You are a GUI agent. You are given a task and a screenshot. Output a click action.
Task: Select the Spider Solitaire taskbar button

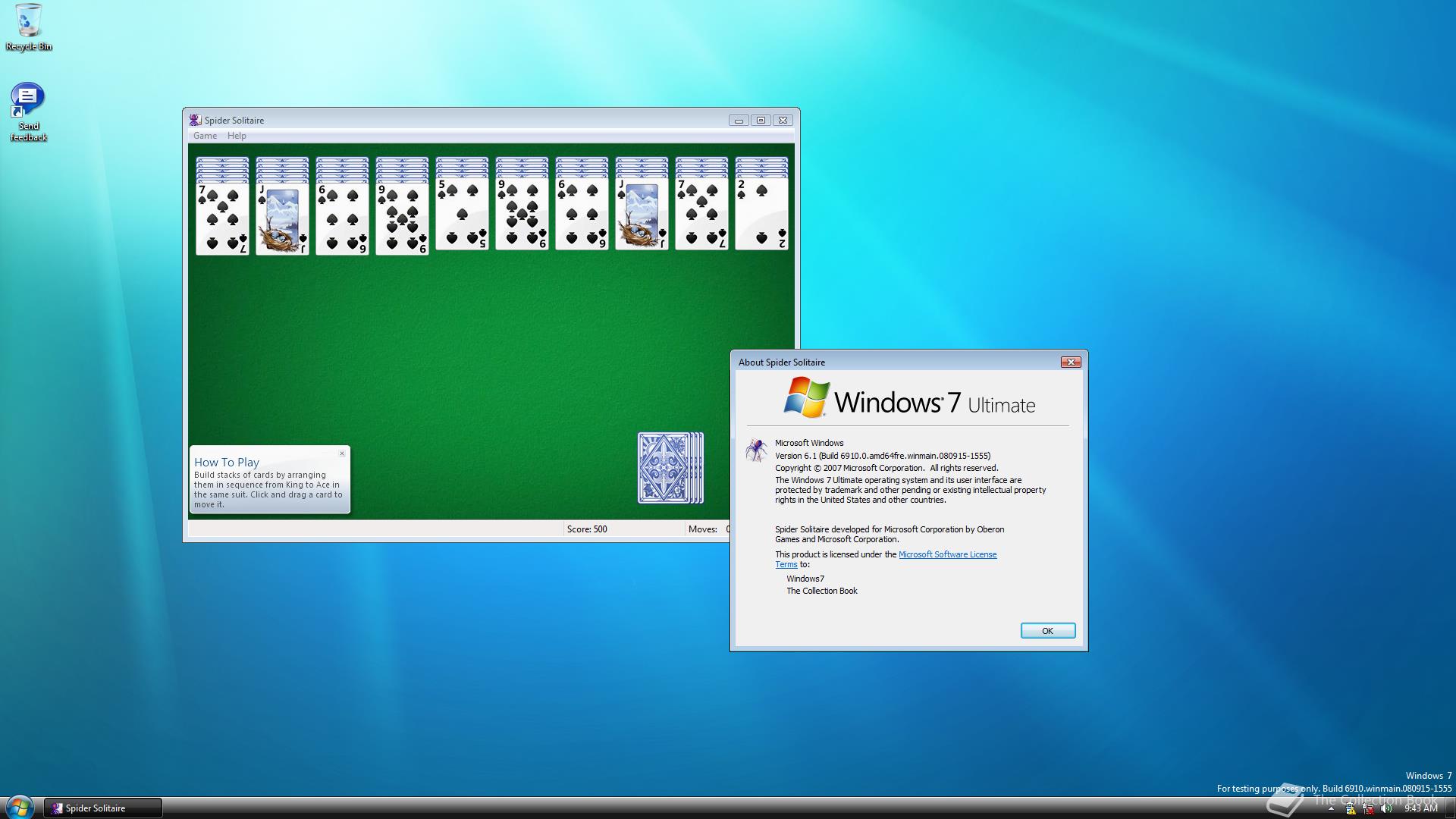(103, 808)
